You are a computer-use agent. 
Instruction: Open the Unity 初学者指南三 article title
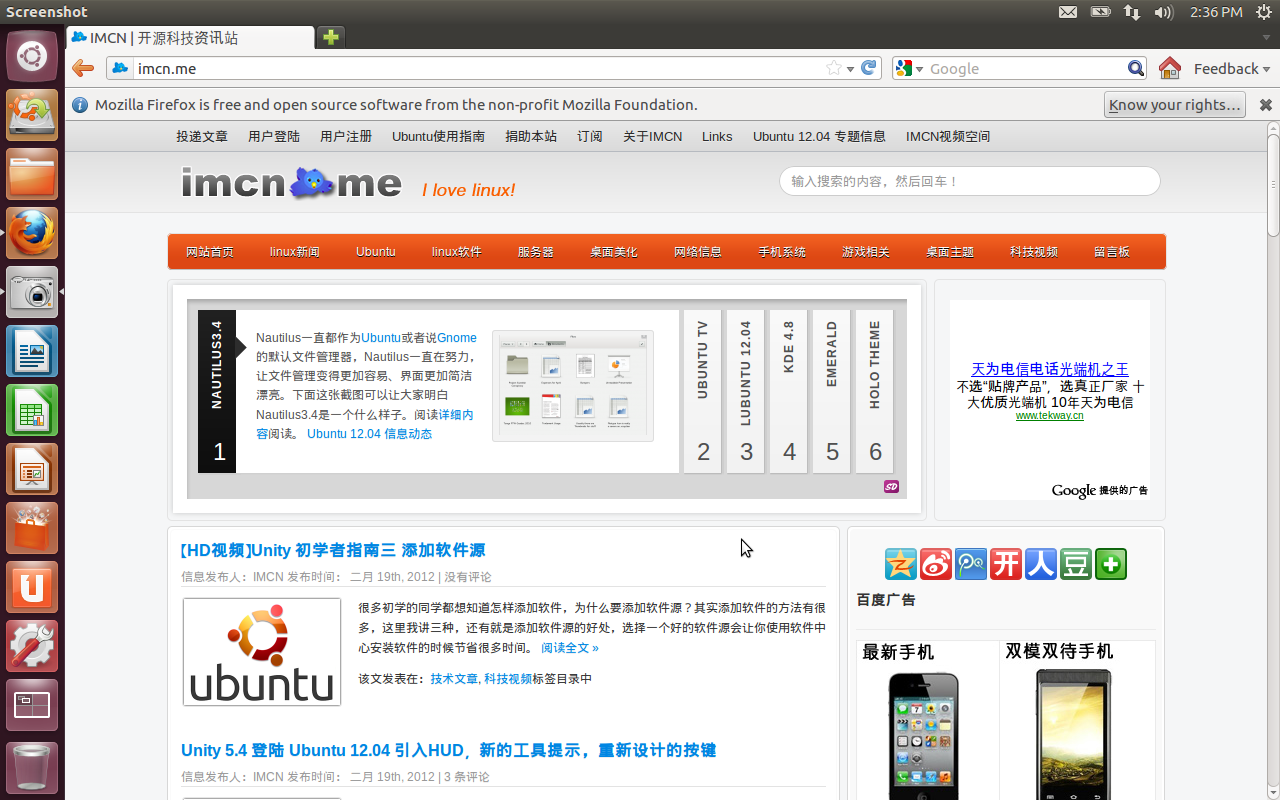tap(333, 550)
